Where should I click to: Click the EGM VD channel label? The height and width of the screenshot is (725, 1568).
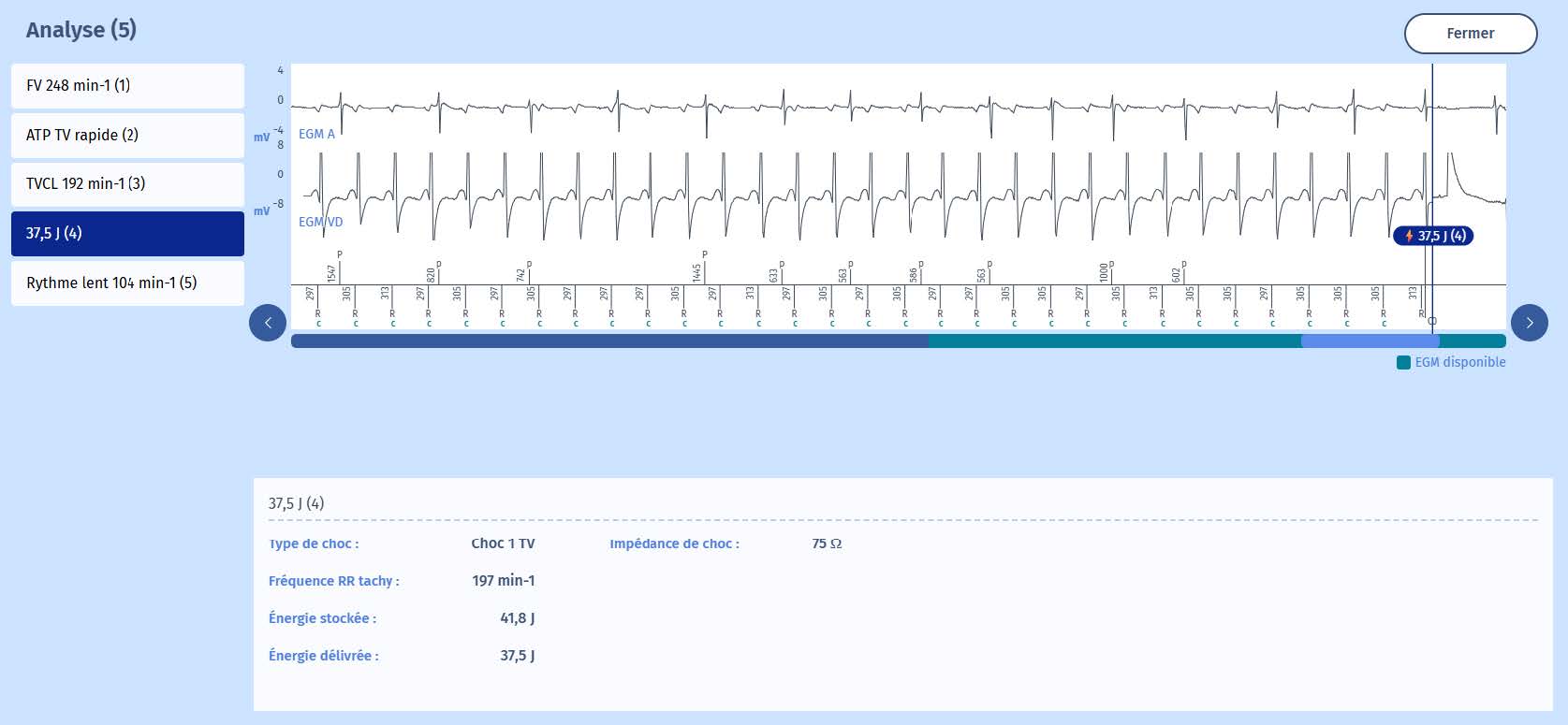point(320,222)
